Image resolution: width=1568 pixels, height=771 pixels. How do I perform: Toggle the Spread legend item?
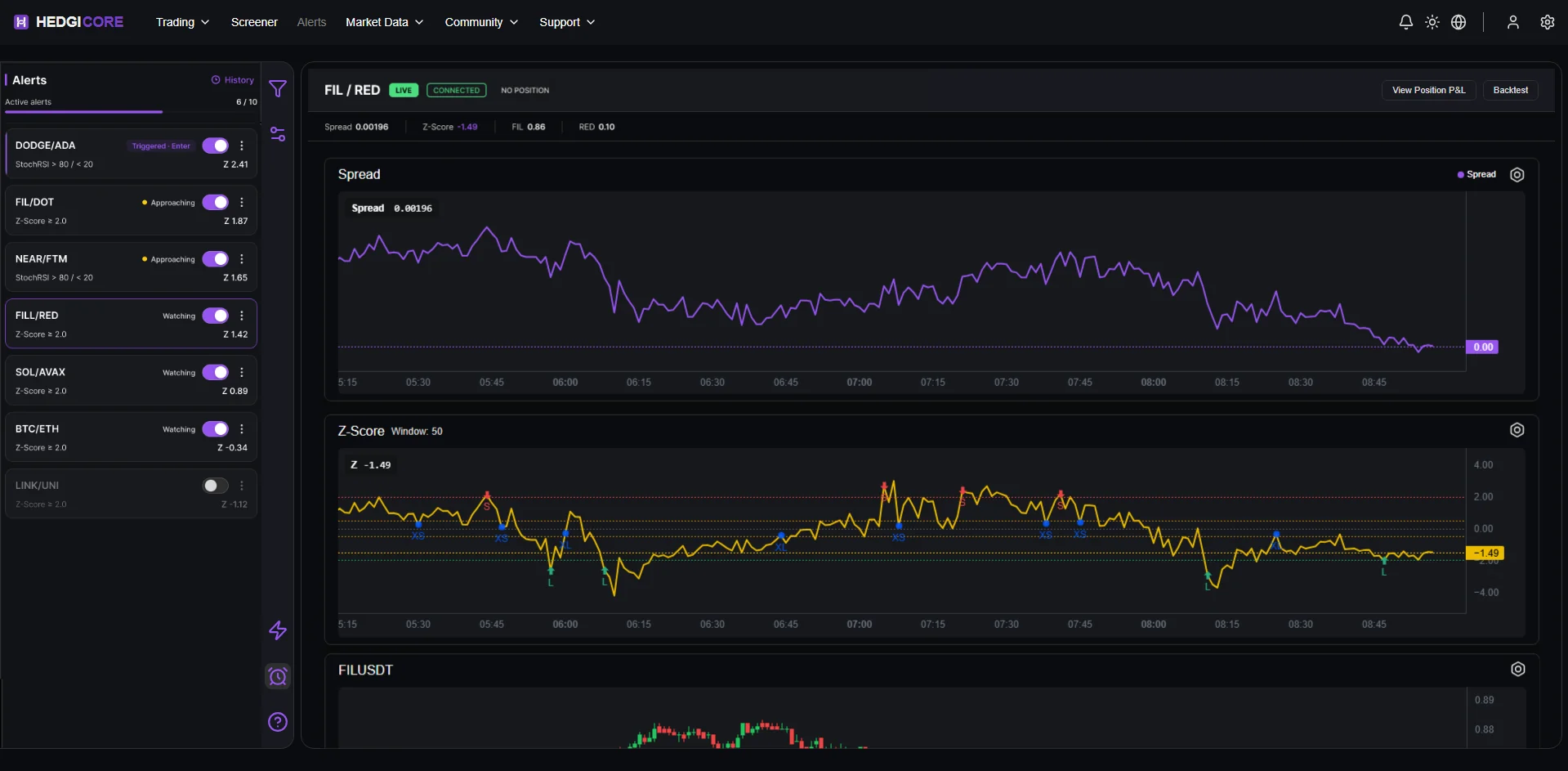1476,174
